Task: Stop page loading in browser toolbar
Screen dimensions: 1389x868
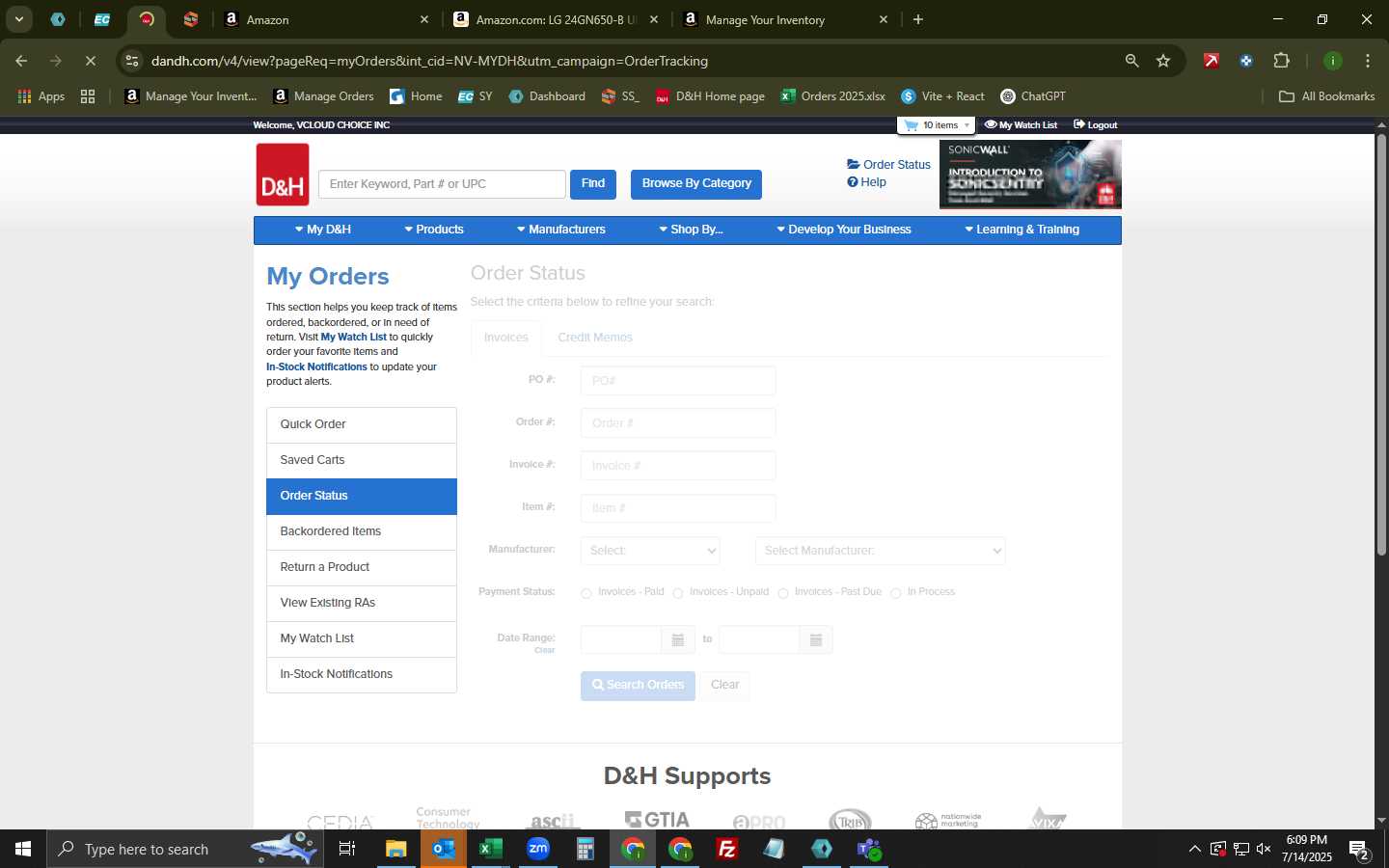Action: [x=91, y=61]
